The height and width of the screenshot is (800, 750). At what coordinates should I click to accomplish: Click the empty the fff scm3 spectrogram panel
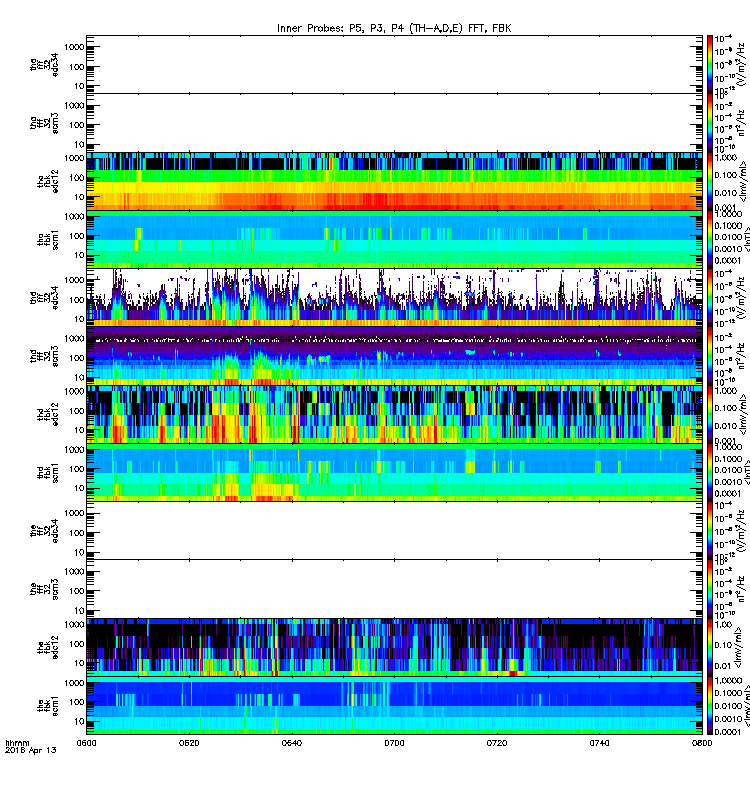pos(394,589)
